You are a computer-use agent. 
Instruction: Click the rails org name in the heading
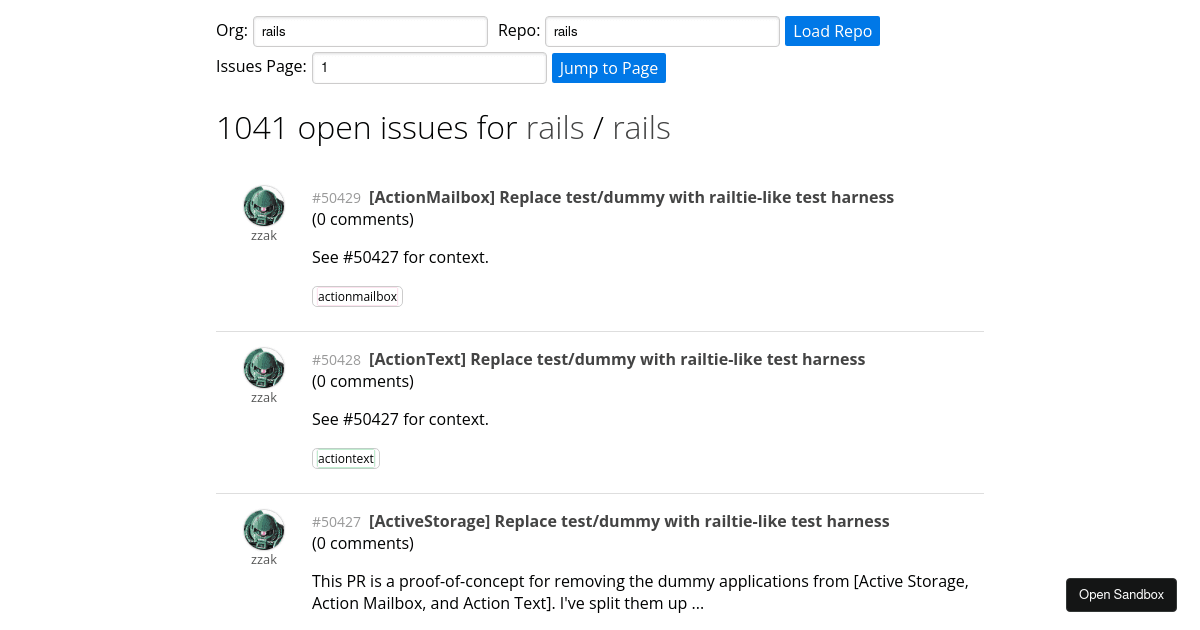(555, 128)
